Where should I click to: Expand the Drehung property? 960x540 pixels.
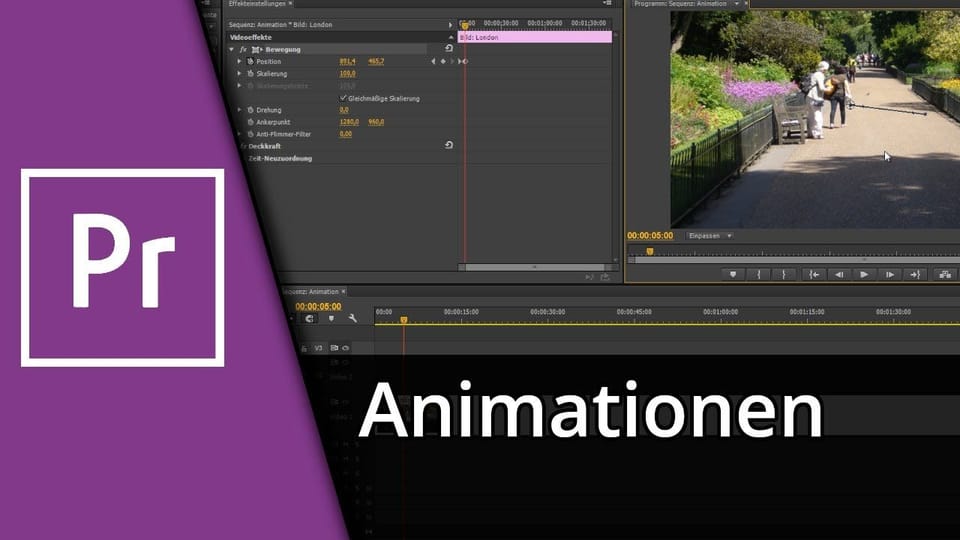pyautogui.click(x=239, y=110)
